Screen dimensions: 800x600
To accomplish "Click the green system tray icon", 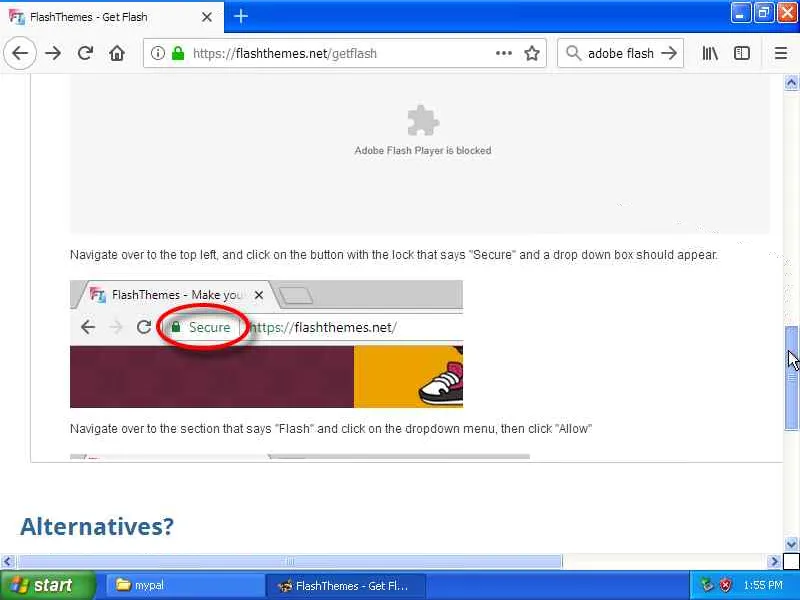I will [707, 585].
